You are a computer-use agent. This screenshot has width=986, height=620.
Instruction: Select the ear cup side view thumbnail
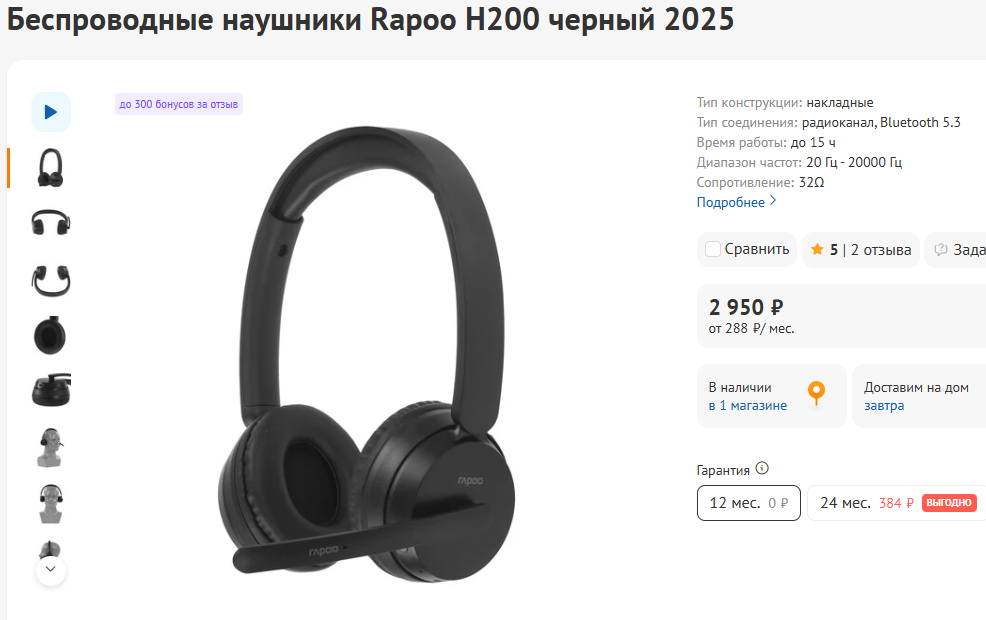(51, 390)
